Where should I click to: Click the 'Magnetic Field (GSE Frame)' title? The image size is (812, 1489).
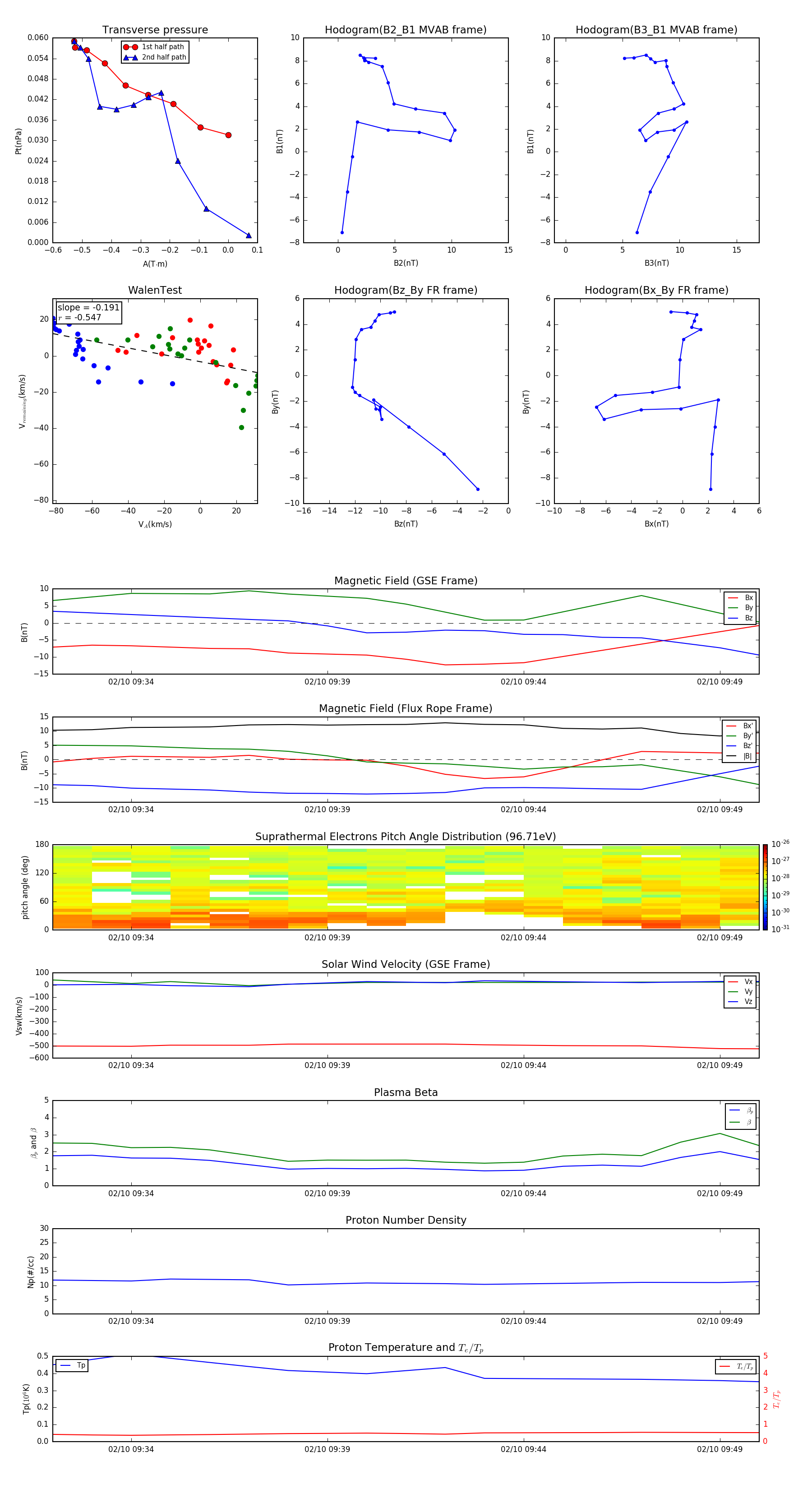406,581
